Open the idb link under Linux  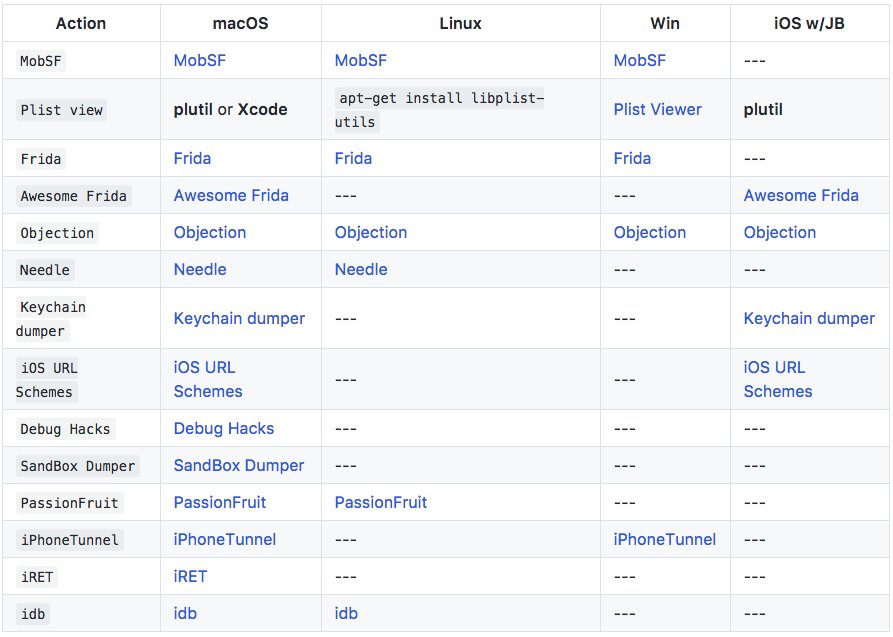[346, 614]
